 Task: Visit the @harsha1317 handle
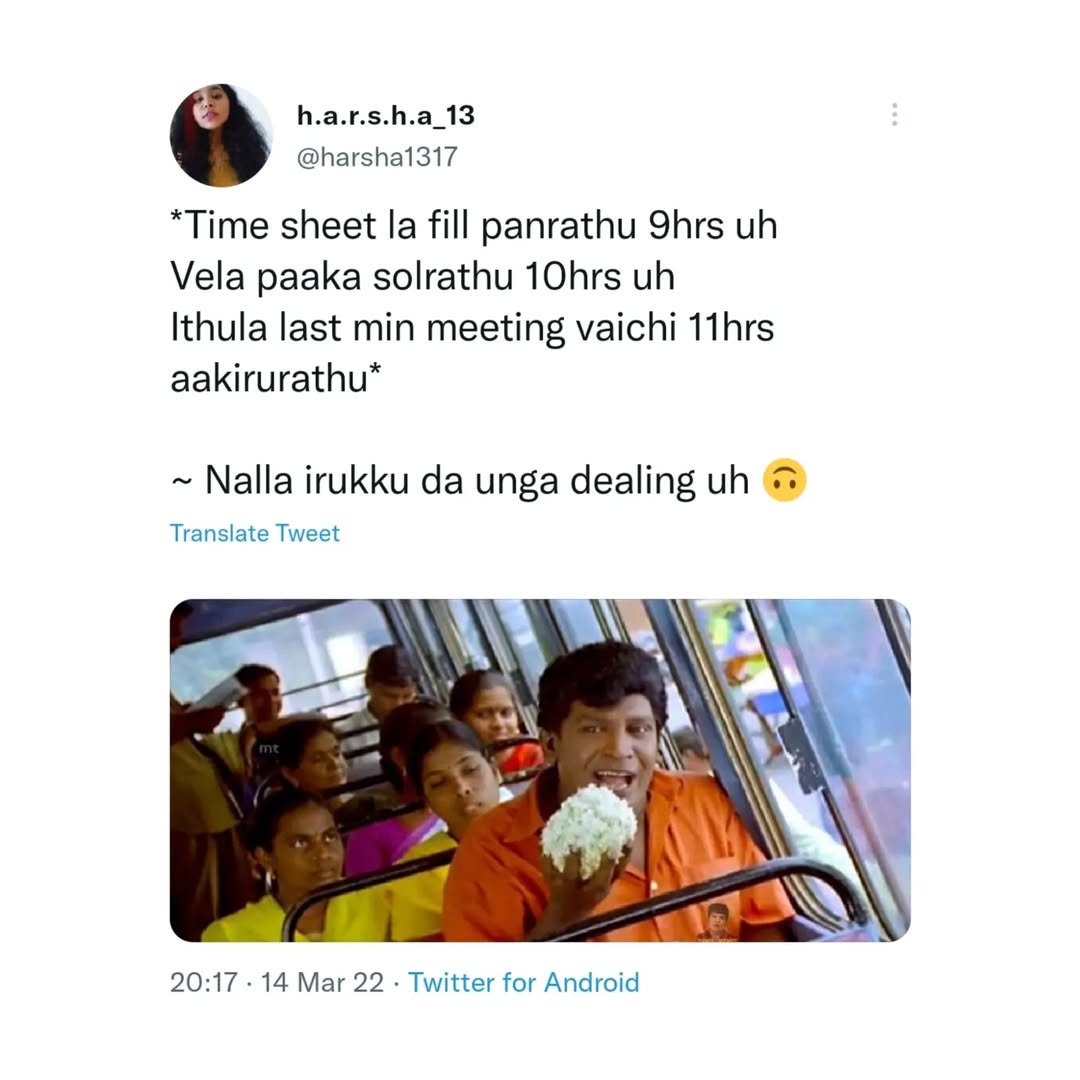[x=377, y=157]
